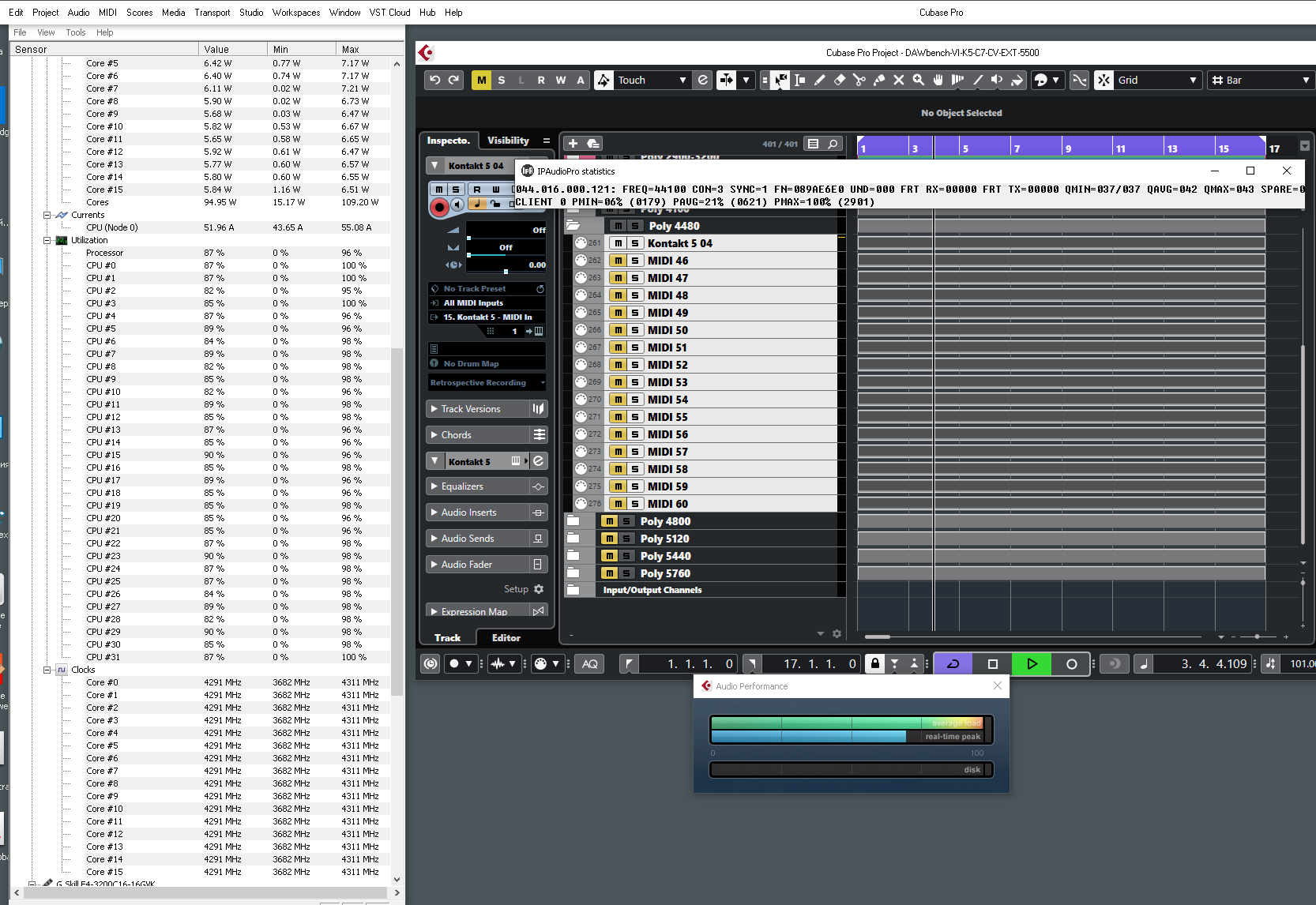Redo action in Cubase toolbar

[453, 80]
